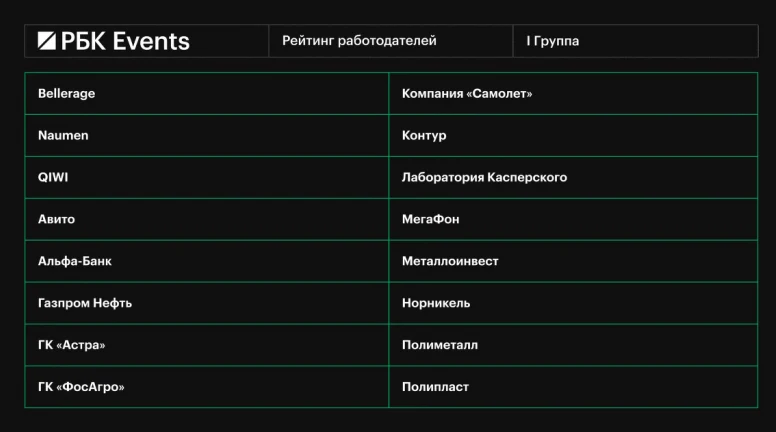Click the ГК «ФосАгро» row
Image resolution: width=776 pixels, height=432 pixels.
coord(207,387)
